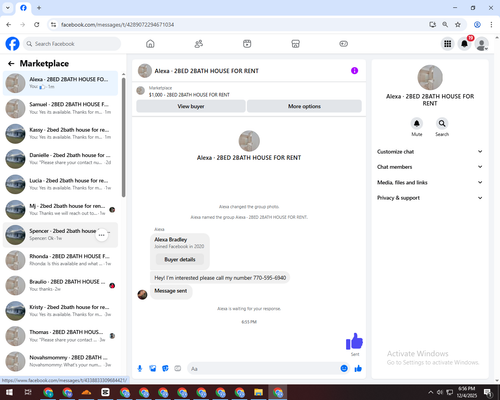Send a voice clip microphone icon

140,368
